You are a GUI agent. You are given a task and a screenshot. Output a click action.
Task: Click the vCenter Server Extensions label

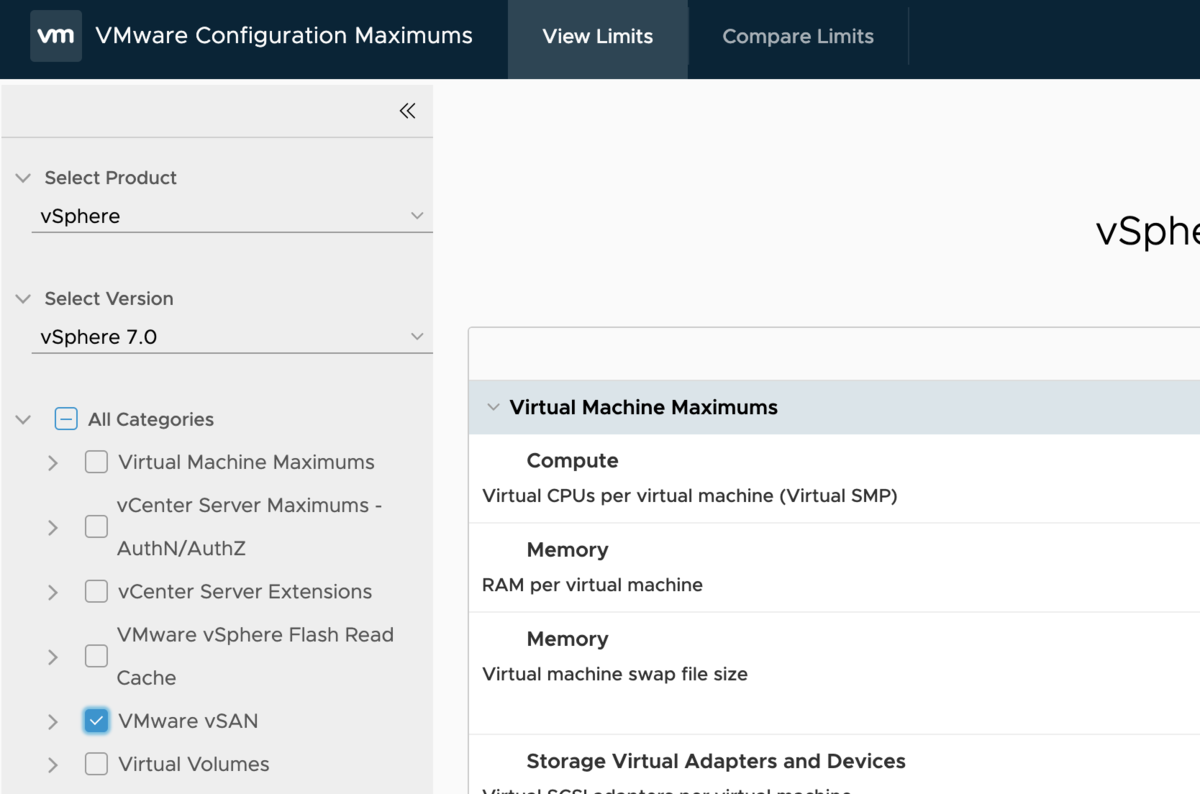245,592
